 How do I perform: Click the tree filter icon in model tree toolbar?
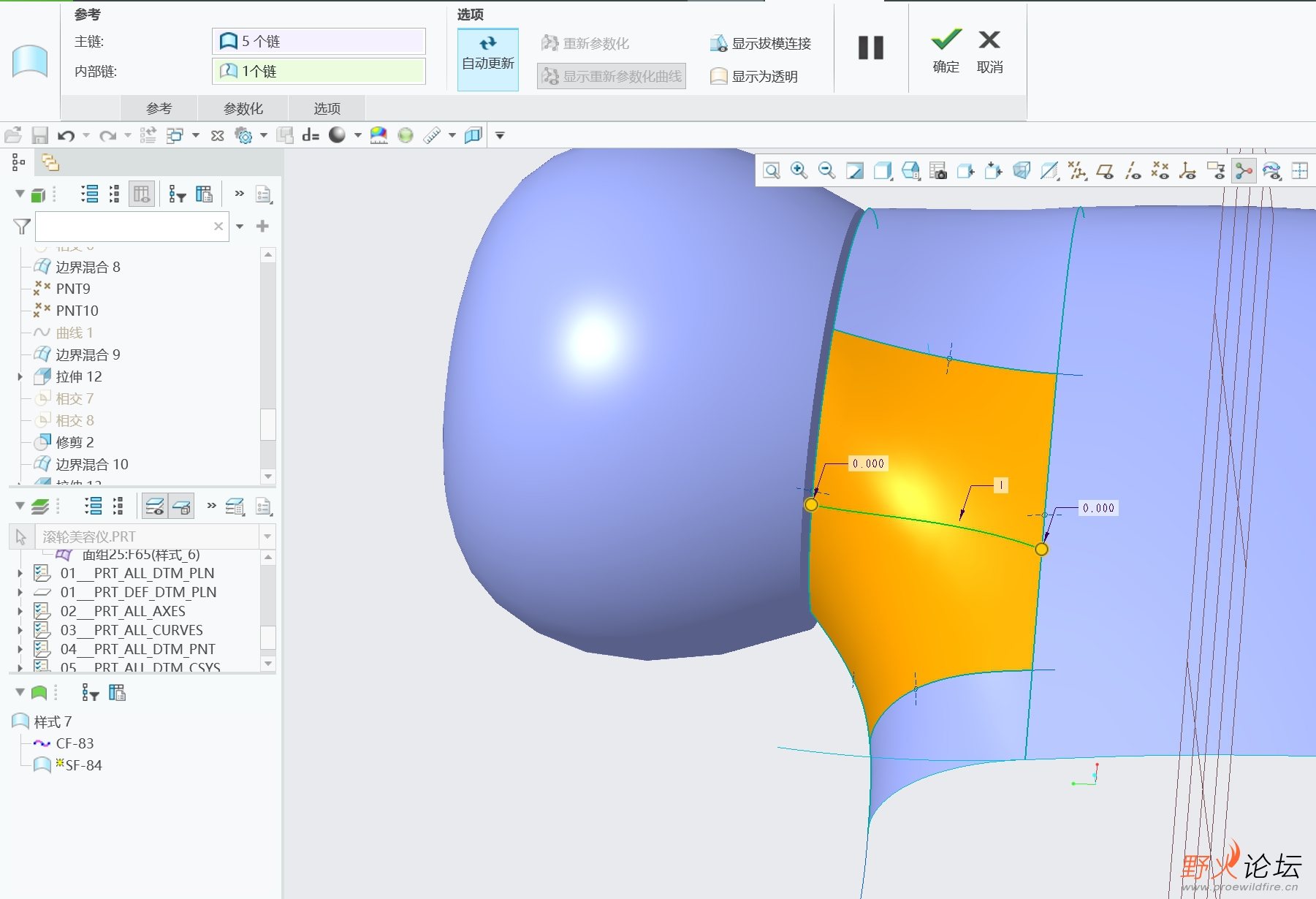tap(177, 194)
